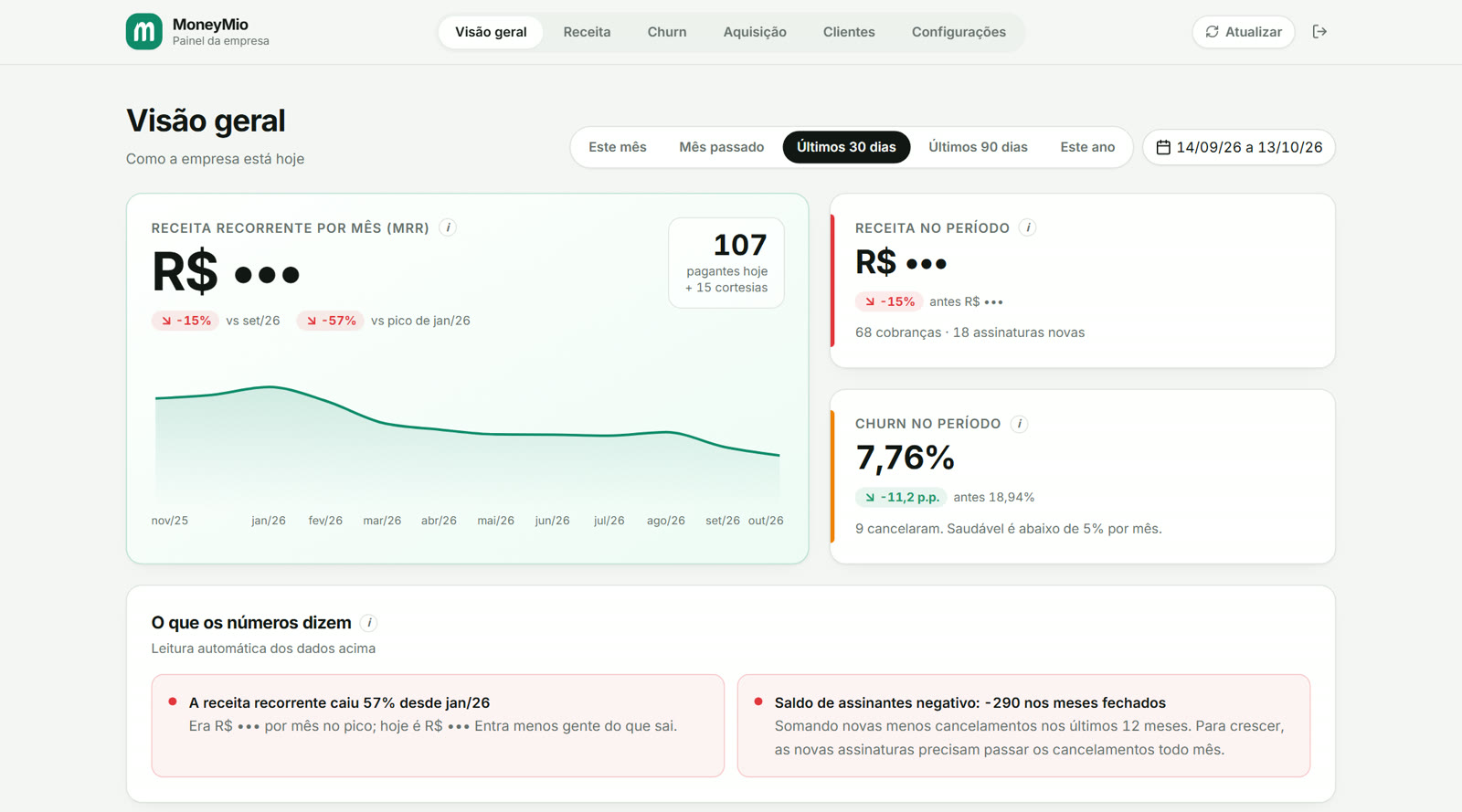Screen dimensions: 1462x812
Task: Select the Este mês period filter
Action: click(618, 147)
